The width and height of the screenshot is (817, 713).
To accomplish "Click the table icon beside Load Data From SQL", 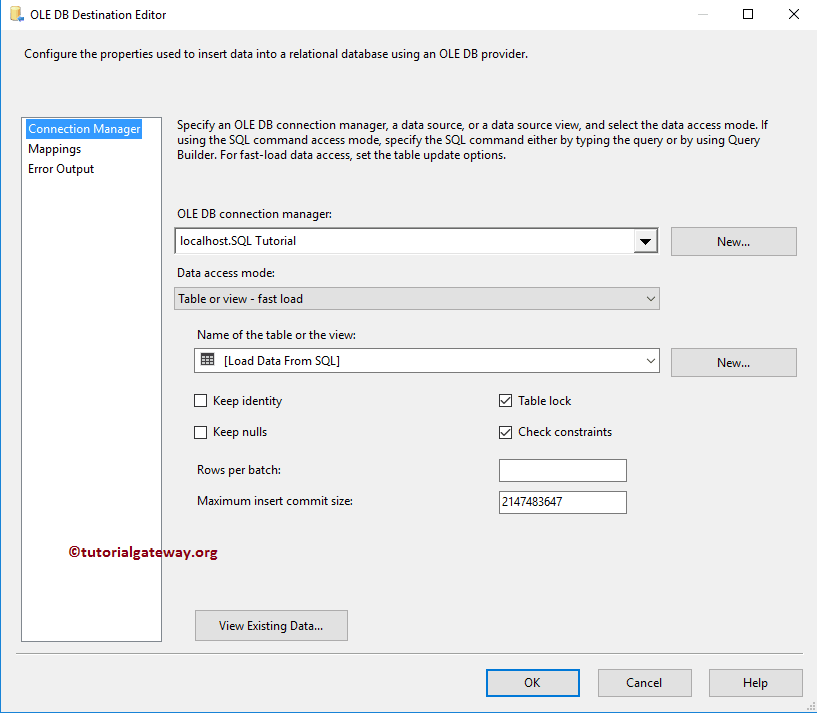I will click(207, 360).
